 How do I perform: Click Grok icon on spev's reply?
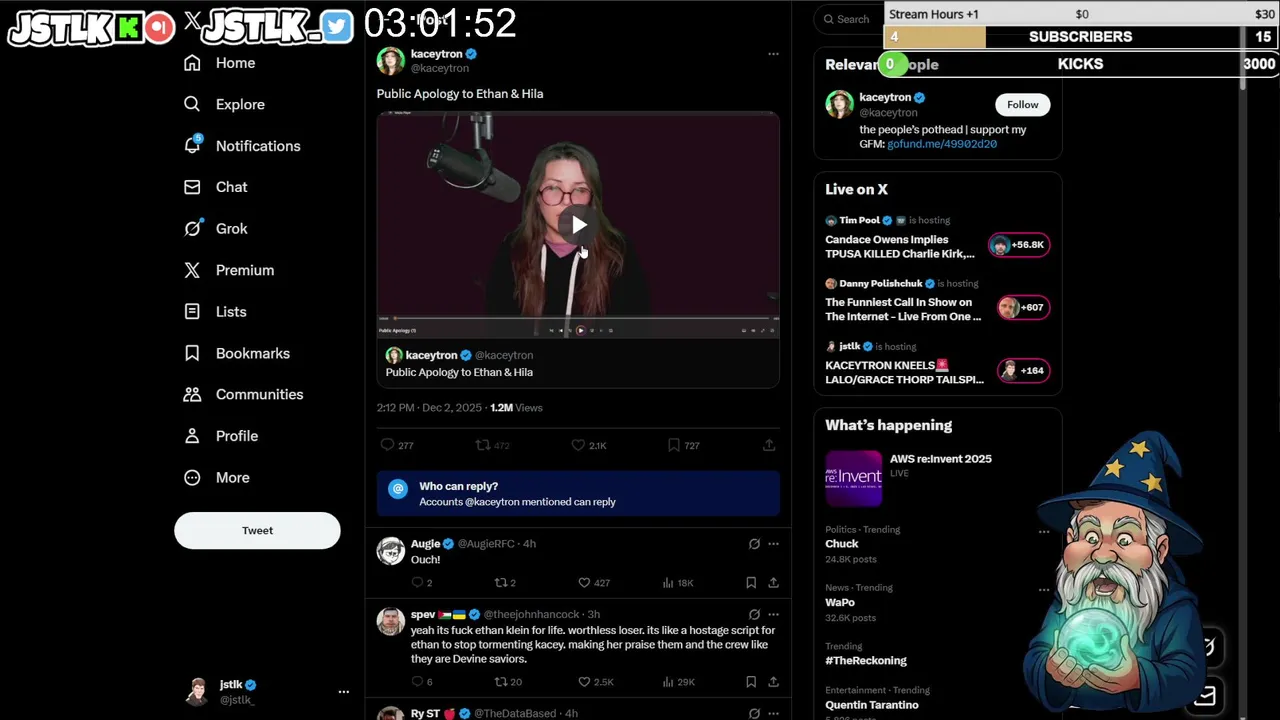pos(754,614)
